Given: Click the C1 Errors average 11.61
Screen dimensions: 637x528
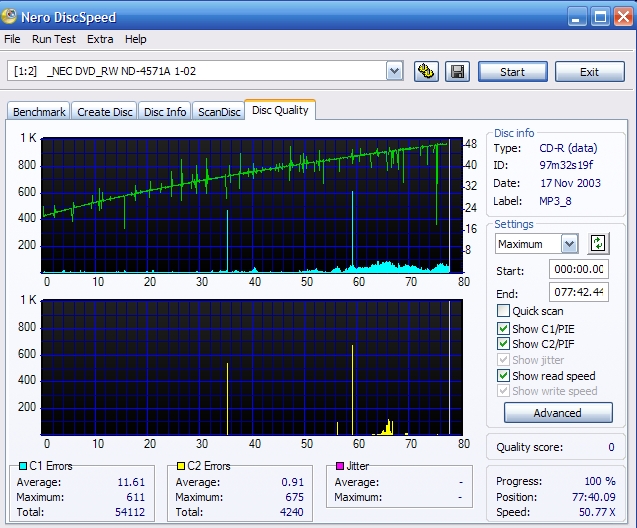Looking at the screenshot, I should (x=131, y=482).
